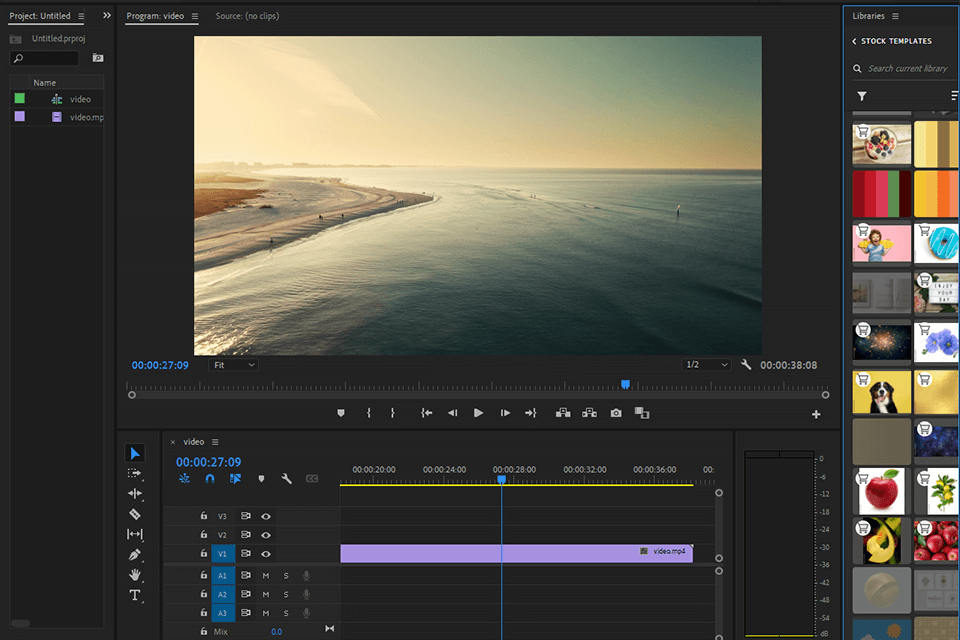Switch to Source (no clips) tab
The width and height of the screenshot is (960, 640).
[247, 16]
